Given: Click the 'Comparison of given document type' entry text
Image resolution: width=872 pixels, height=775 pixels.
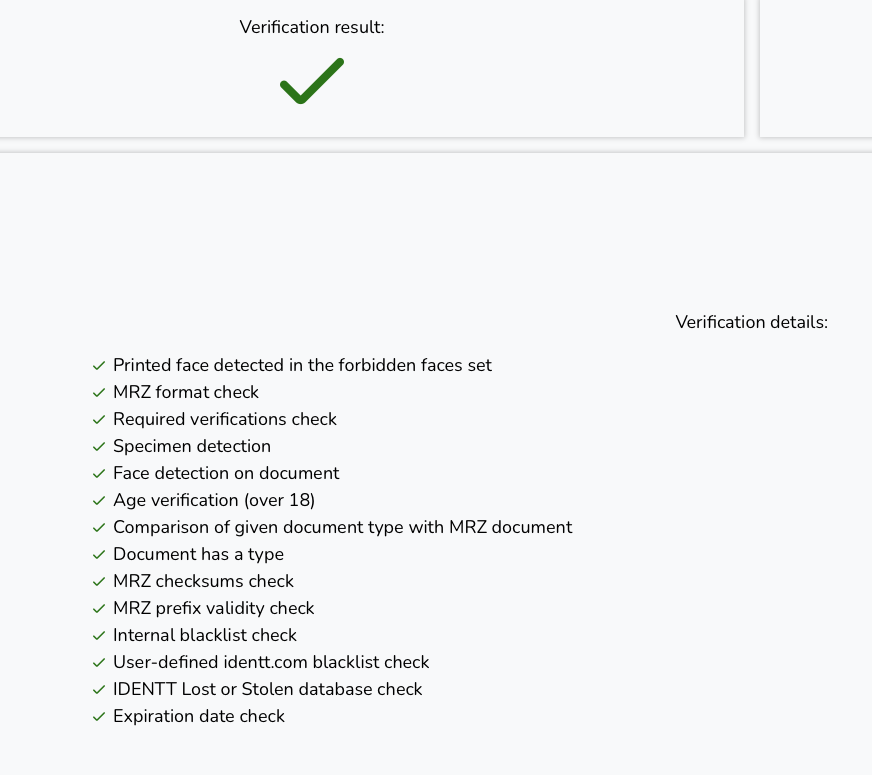Looking at the screenshot, I should coord(342,527).
